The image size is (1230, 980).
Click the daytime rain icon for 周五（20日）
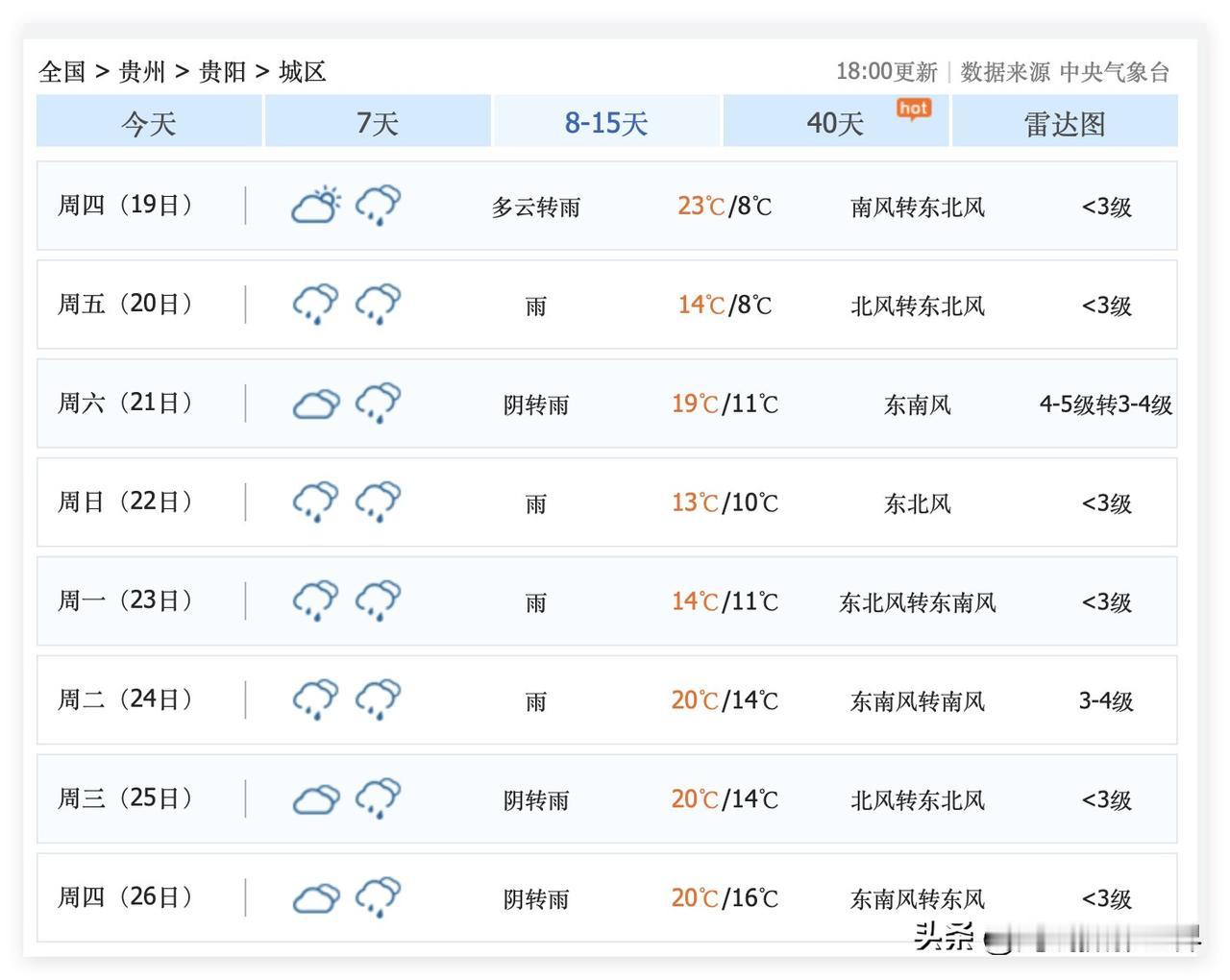coord(316,304)
